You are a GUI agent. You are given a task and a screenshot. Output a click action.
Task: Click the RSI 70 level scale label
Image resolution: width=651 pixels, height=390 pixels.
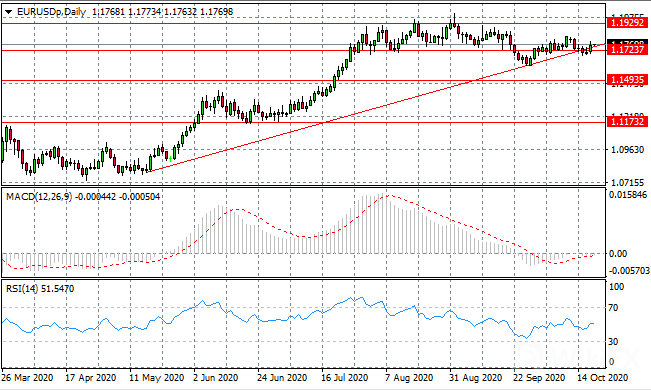(x=613, y=308)
